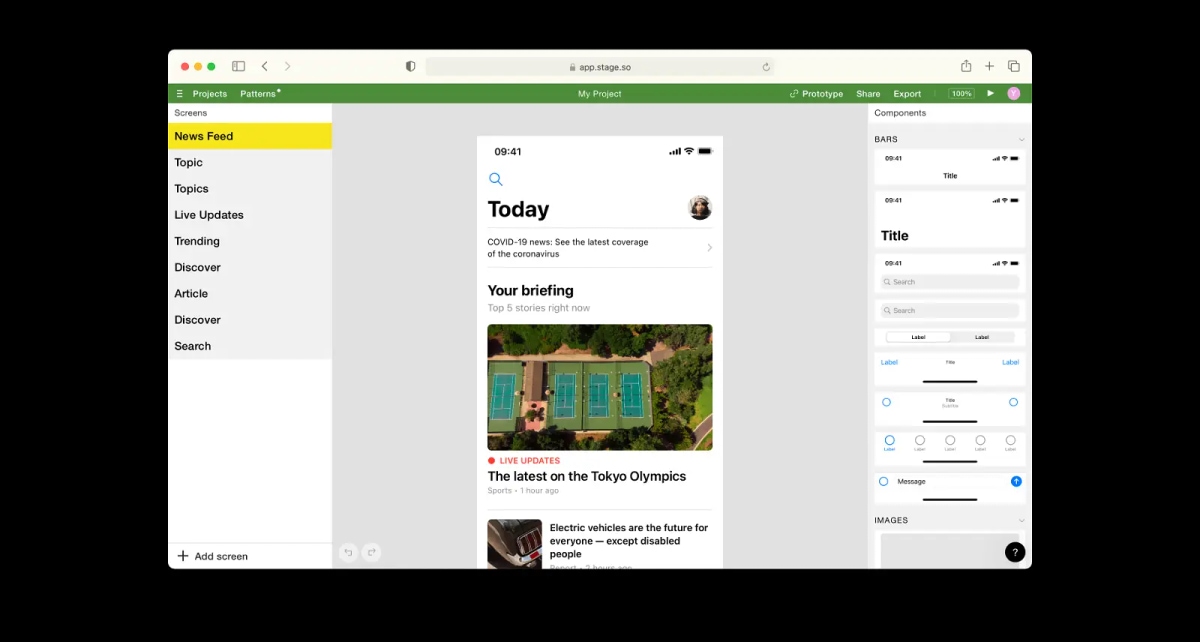
Task: Open the Projects menu
Action: 210,93
